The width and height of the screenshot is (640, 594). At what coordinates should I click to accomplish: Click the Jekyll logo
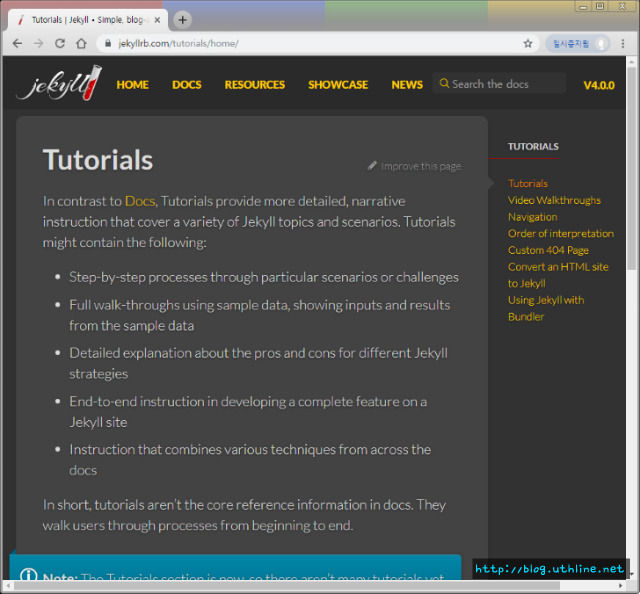[60, 83]
